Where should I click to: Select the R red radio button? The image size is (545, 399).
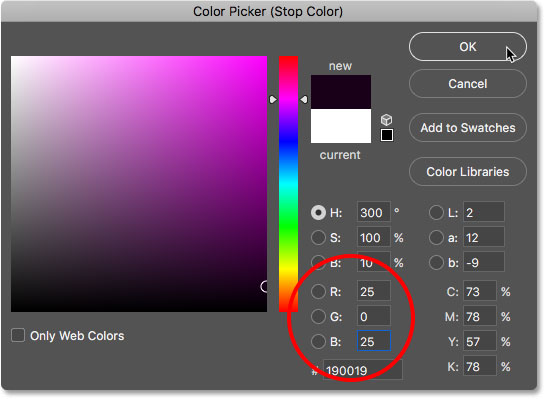(x=318, y=292)
